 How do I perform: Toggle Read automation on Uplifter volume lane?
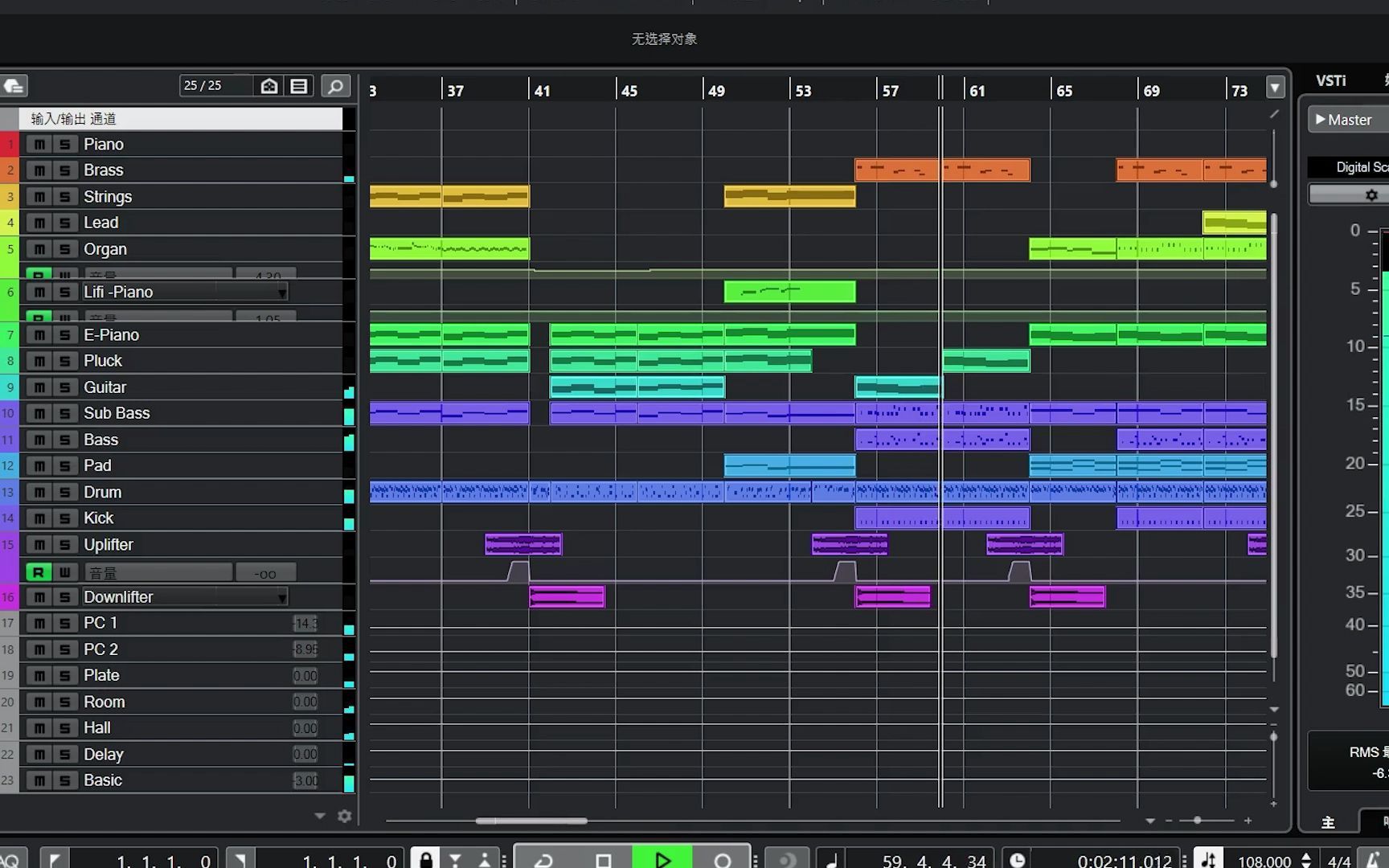tap(38, 572)
